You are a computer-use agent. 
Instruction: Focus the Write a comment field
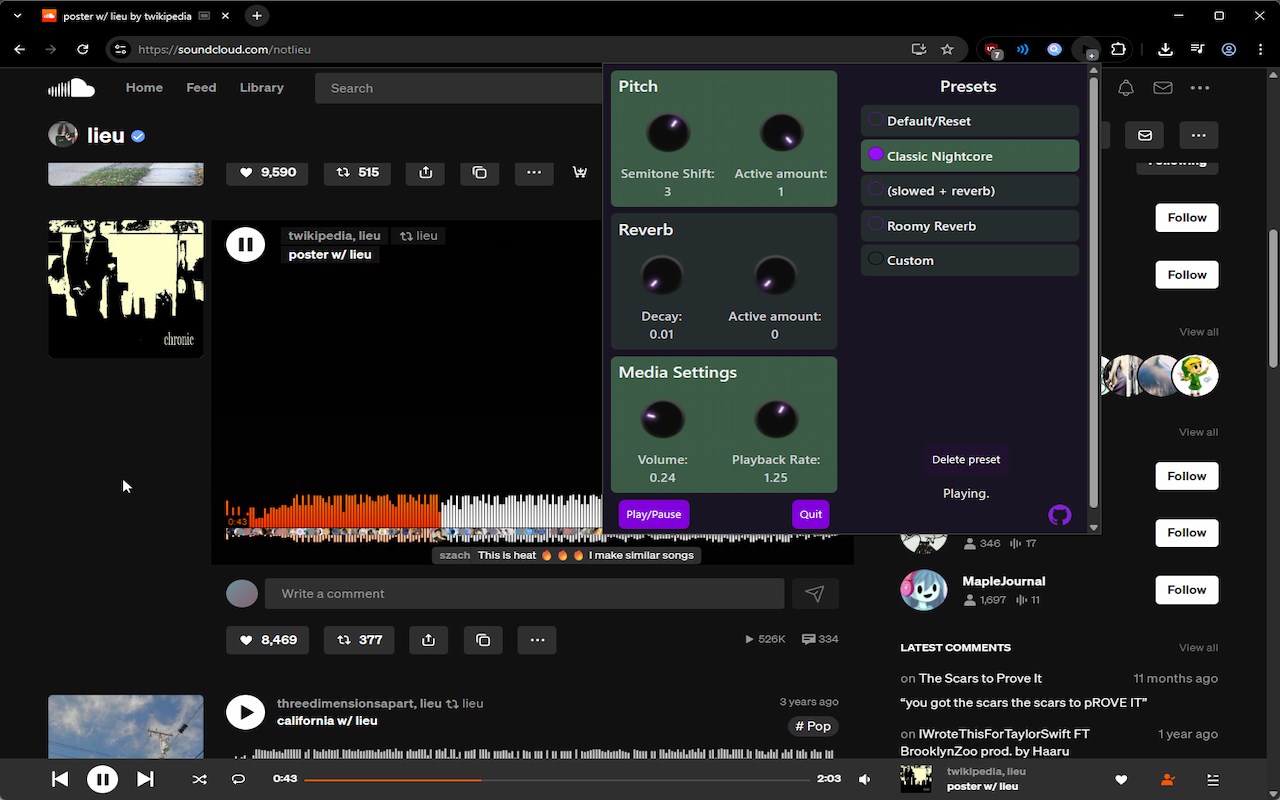click(524, 594)
